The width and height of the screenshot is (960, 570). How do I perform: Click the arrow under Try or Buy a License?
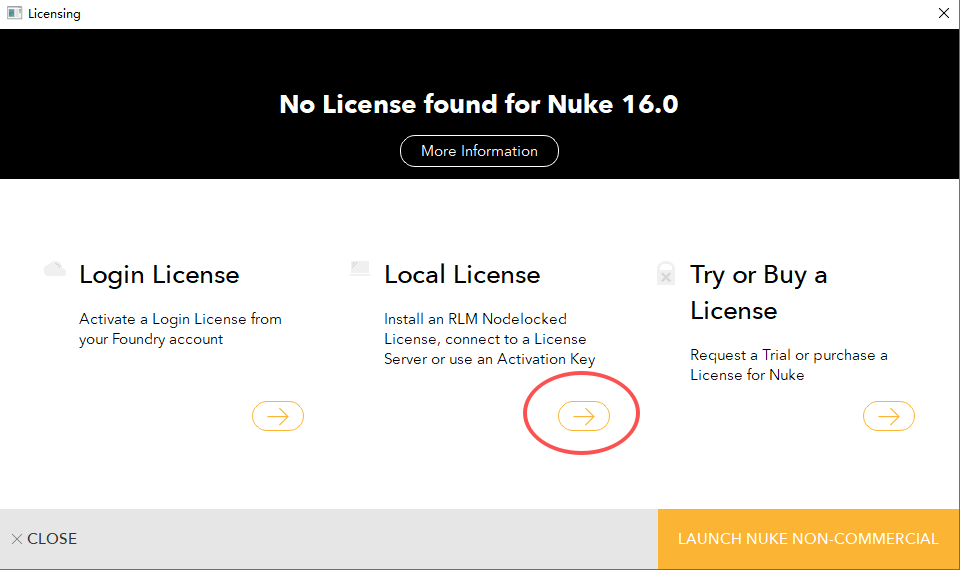coord(889,416)
